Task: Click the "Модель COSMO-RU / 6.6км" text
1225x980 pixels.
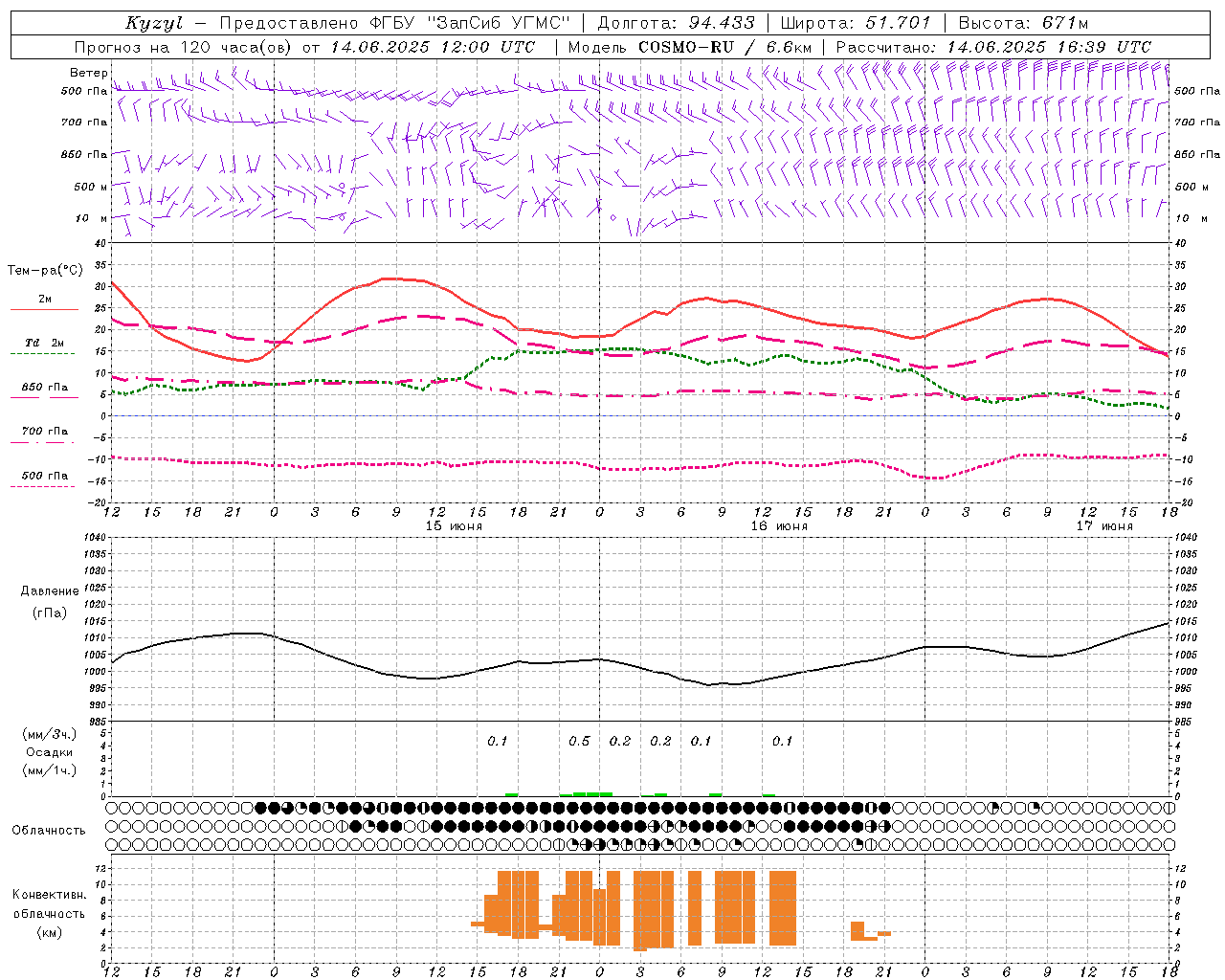Action: 690,47
